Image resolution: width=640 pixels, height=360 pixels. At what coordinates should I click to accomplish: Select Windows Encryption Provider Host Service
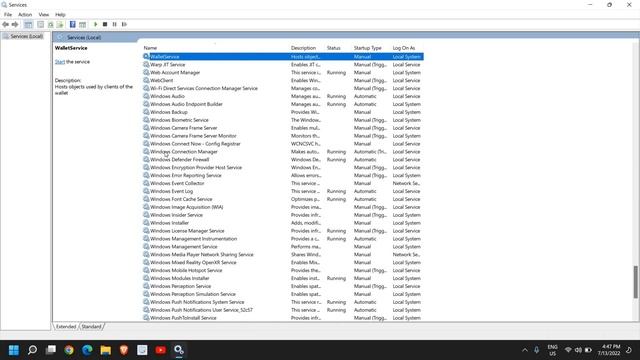click(283, 167)
